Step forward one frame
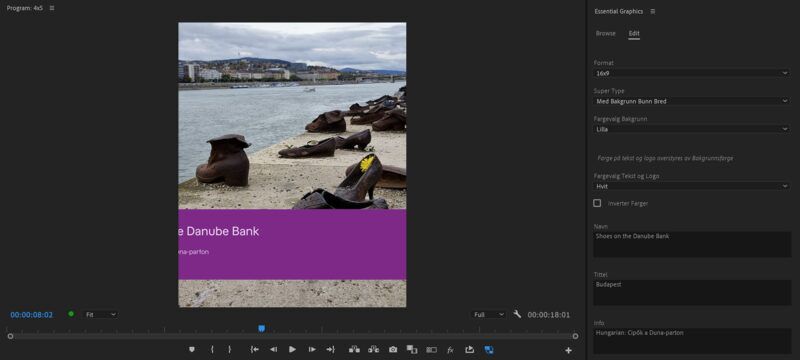 pos(312,350)
